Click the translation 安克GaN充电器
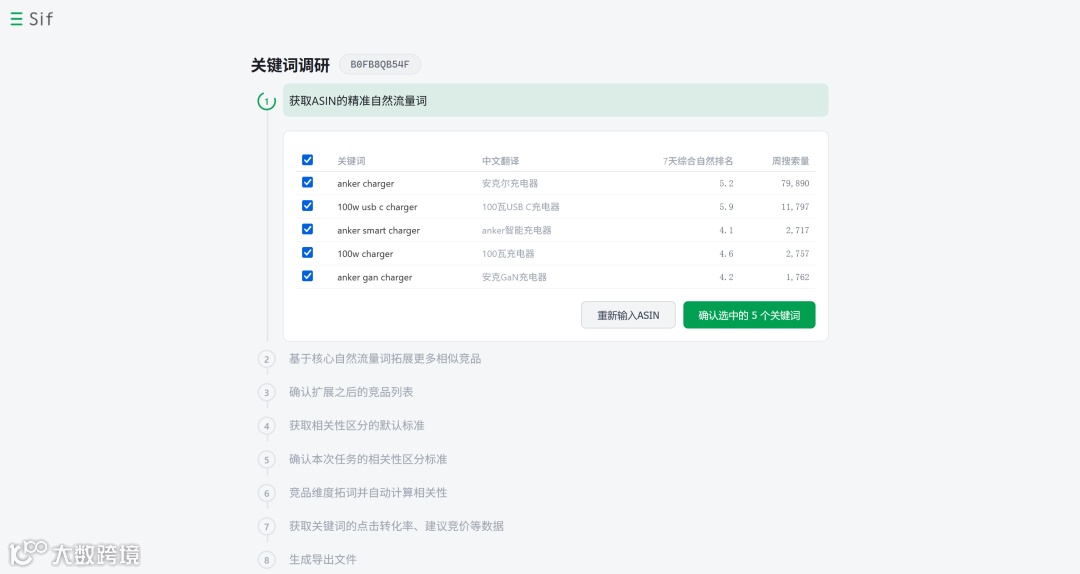Viewport: 1080px width, 574px height. pos(514,277)
